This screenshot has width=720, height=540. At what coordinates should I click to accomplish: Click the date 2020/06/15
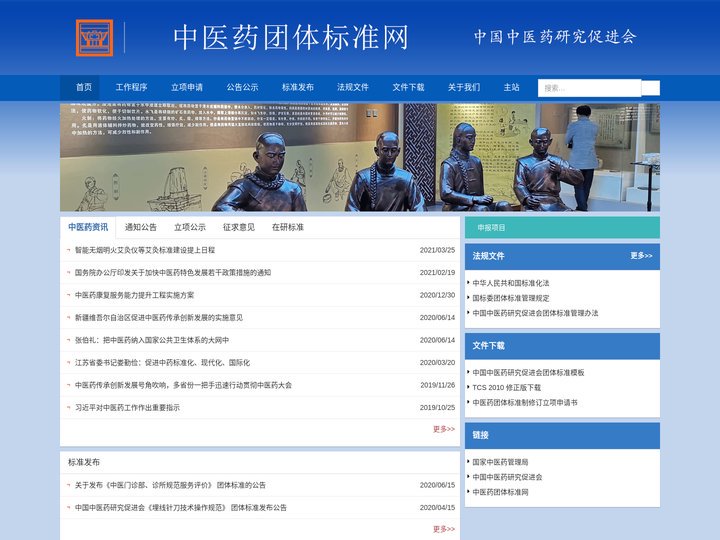coord(437,485)
